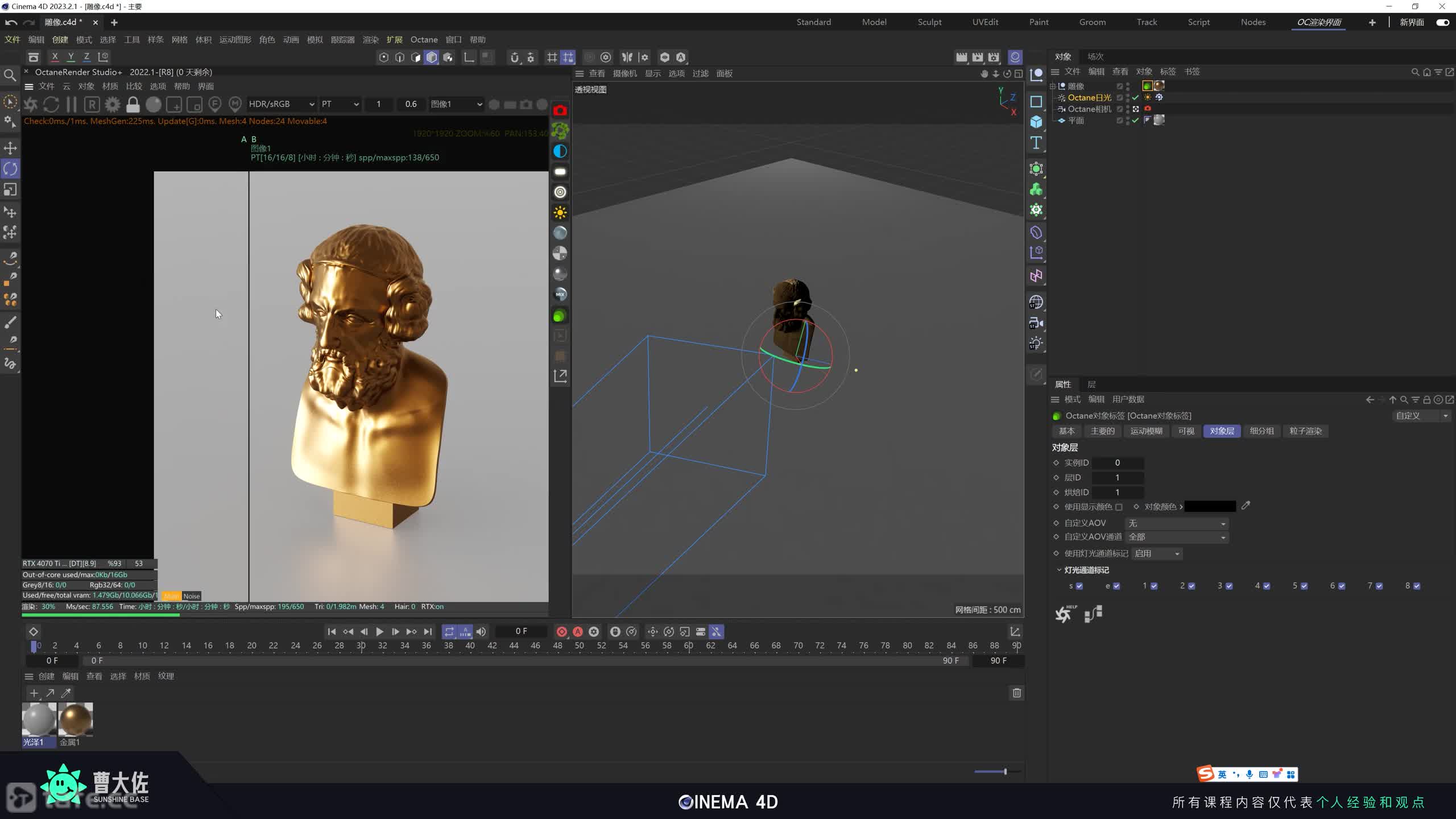Lock the Octane render resolution
The height and width of the screenshot is (819, 1456).
coord(133,104)
